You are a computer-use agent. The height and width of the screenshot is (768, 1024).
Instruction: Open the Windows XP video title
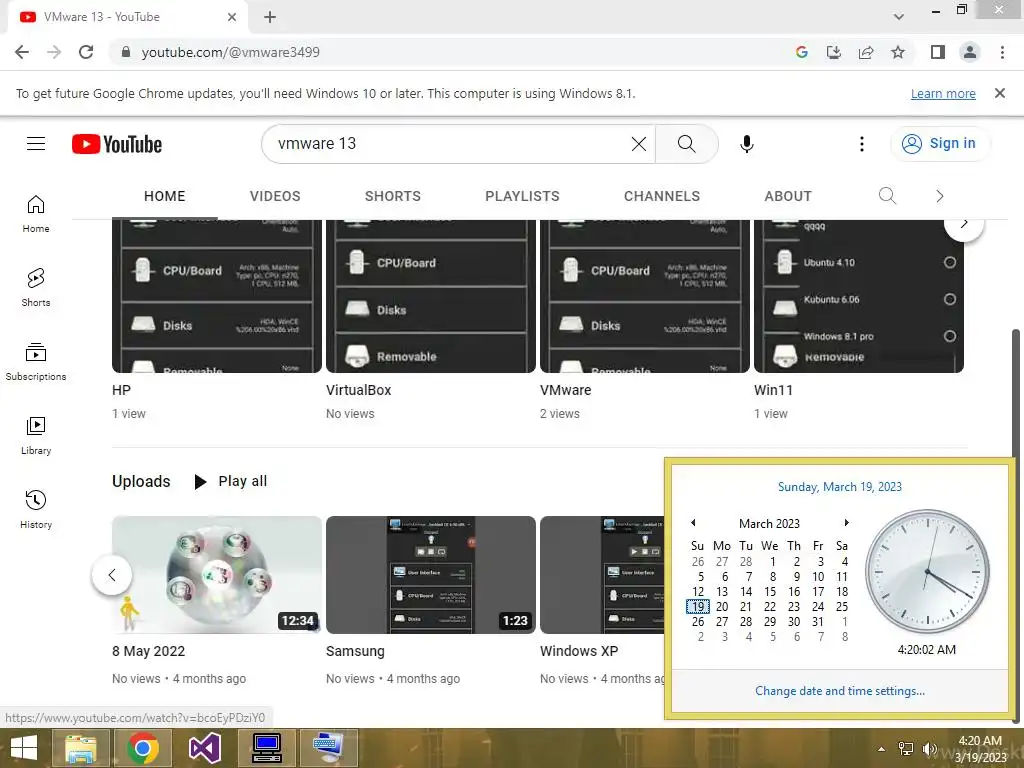579,651
